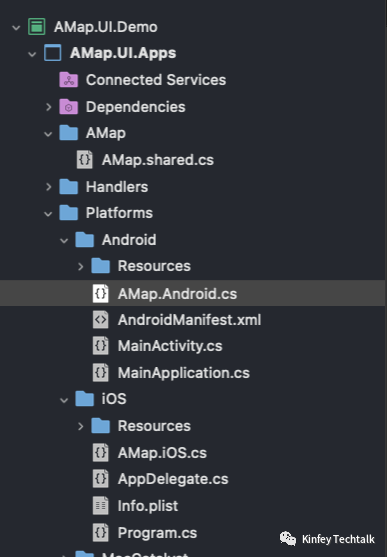
Task: Click the AMap.UI.Demo solution icon
Action: point(37,27)
